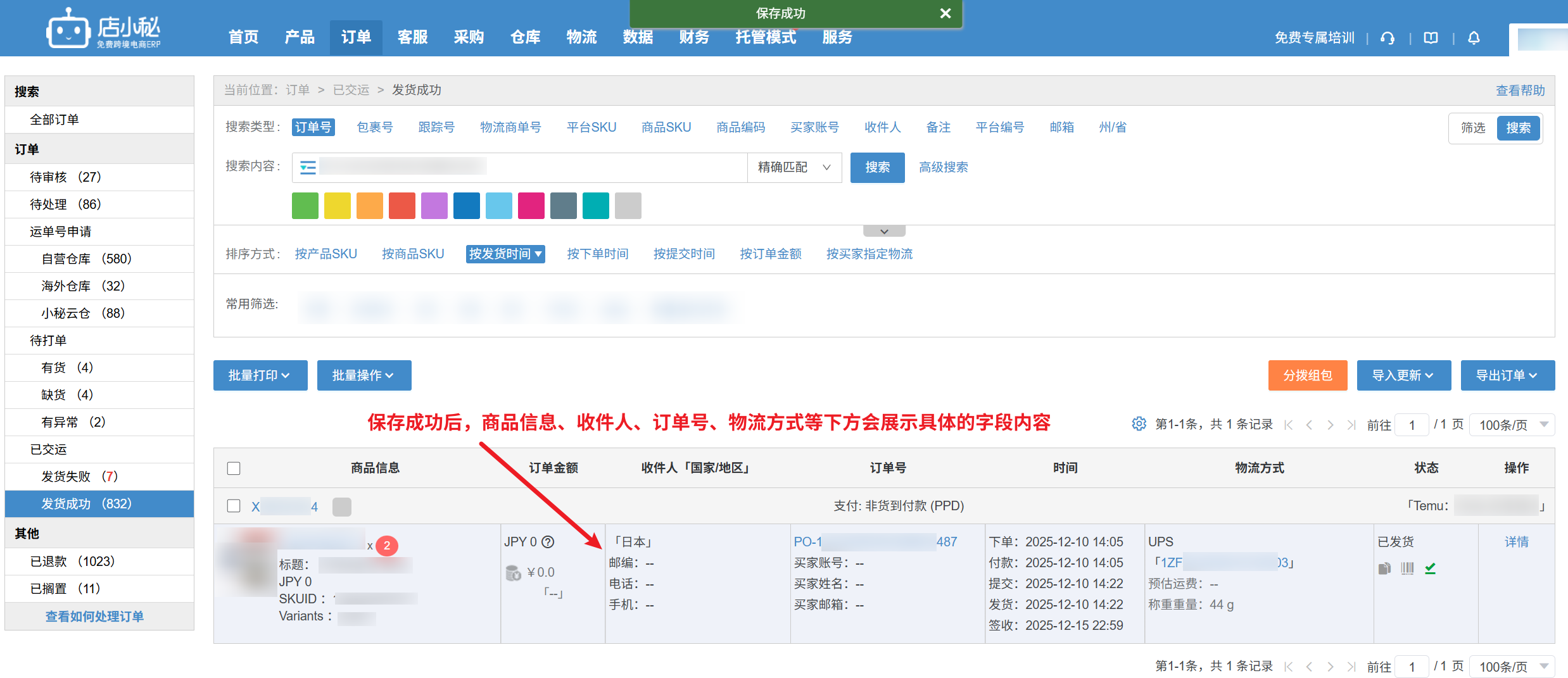Click the help question mark beside JPY 0
This screenshot has height=678, width=1568.
548,542
